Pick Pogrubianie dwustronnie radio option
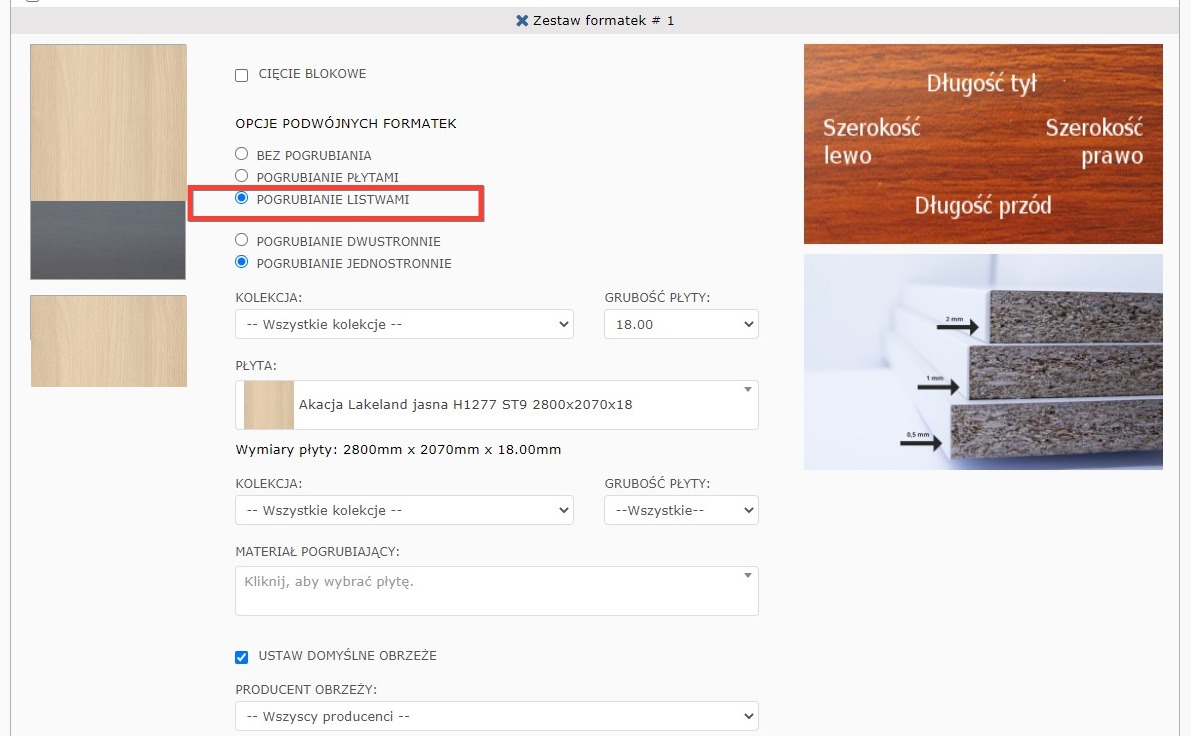 point(241,241)
